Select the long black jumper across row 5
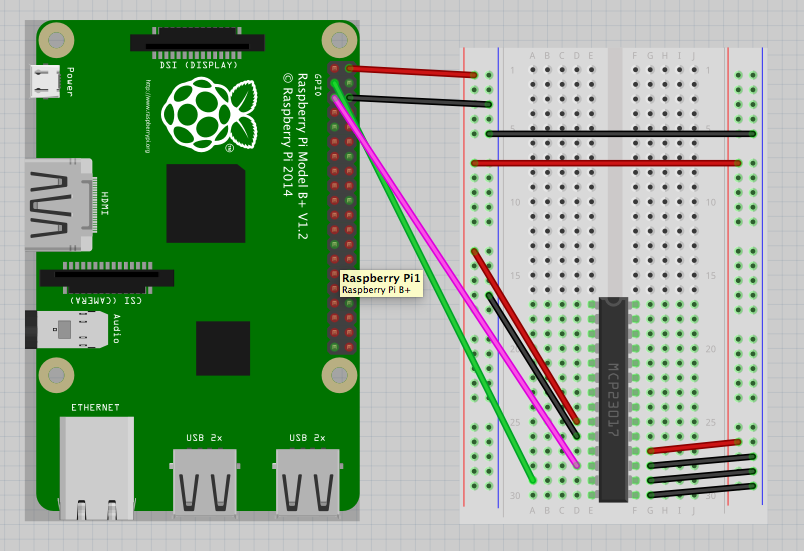 pos(621,134)
